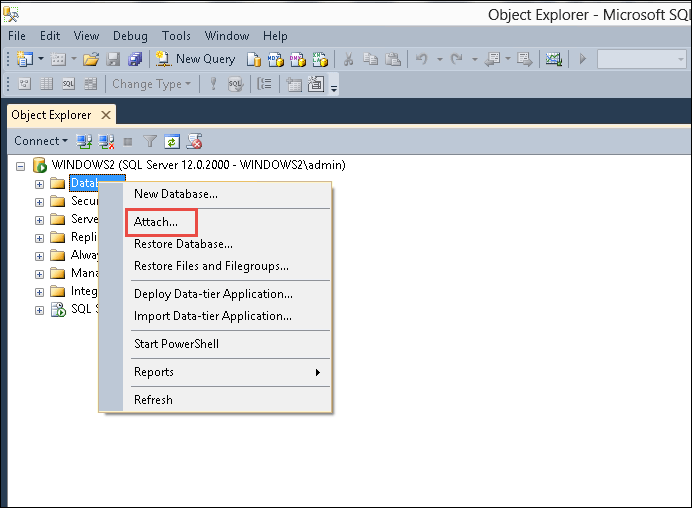
Task: Expand the Security folder node
Action: pyautogui.click(x=39, y=202)
